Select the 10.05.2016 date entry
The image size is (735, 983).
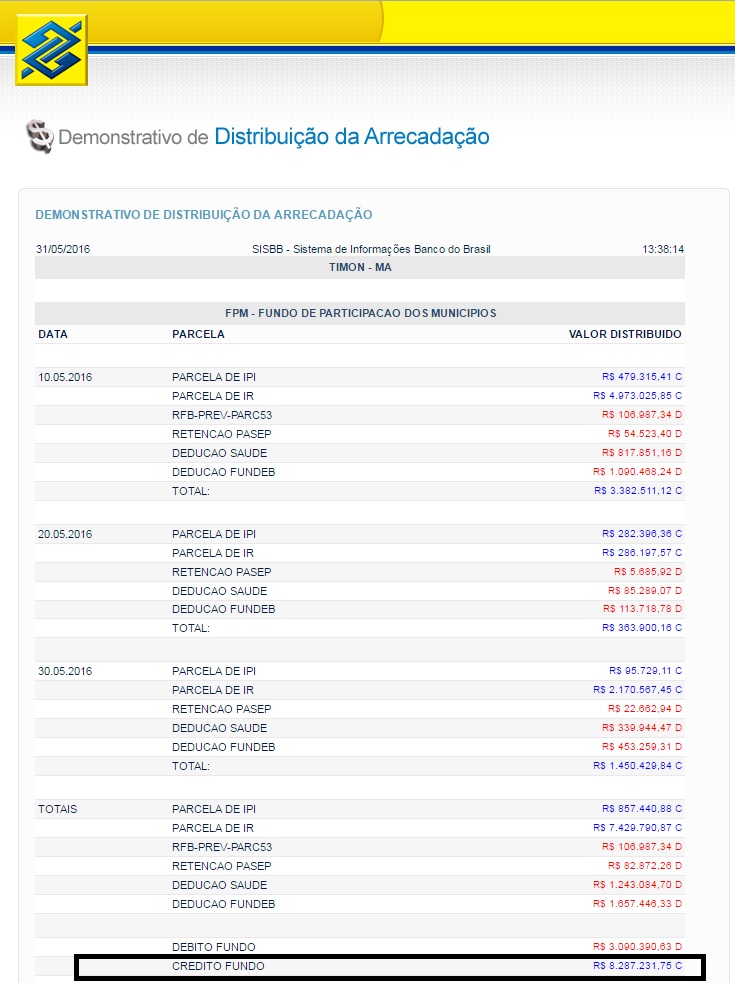pos(65,377)
